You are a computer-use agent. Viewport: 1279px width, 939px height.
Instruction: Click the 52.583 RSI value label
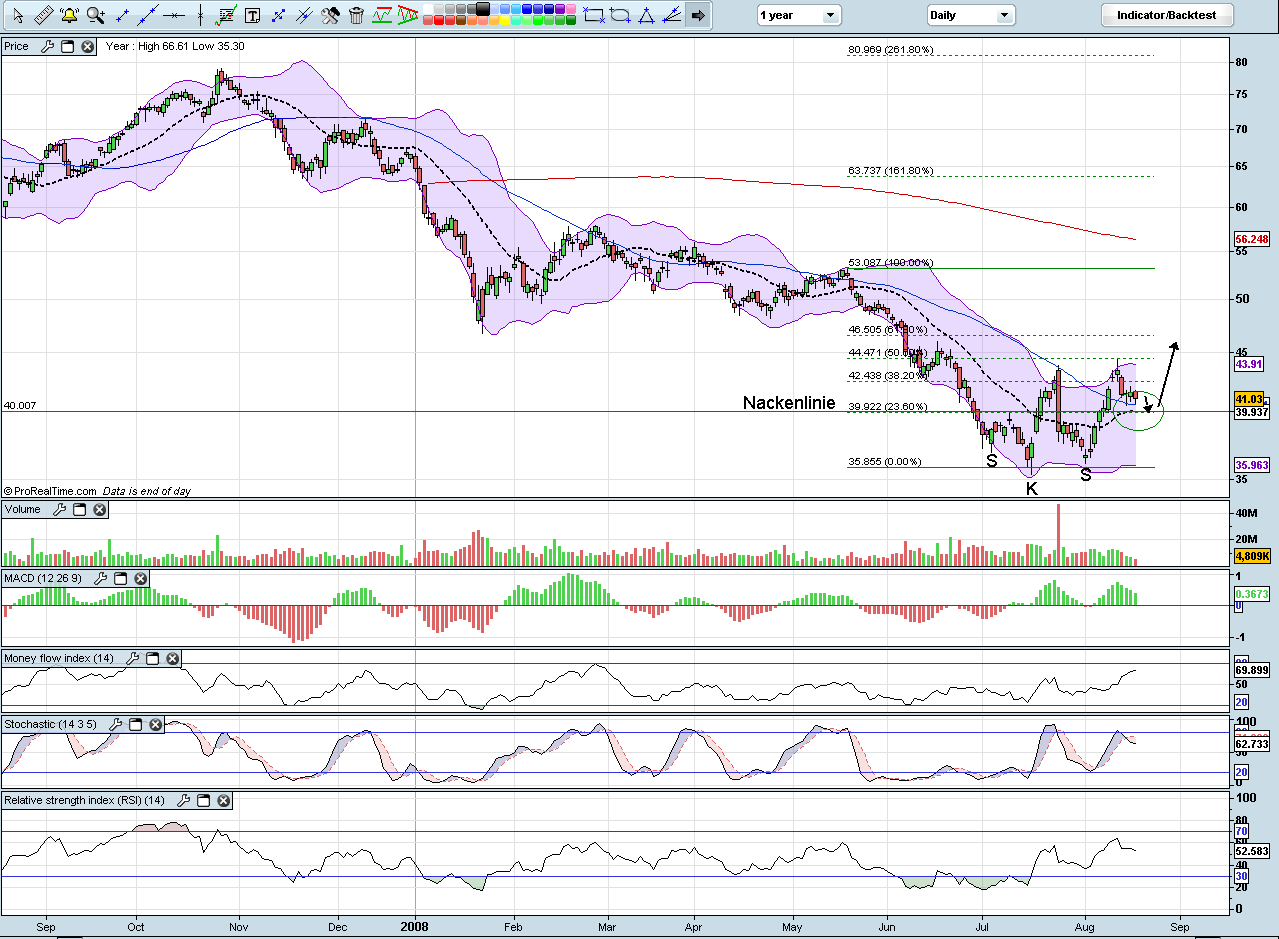(1251, 851)
